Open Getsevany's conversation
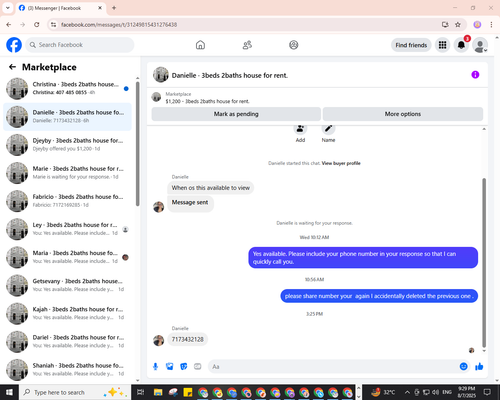Image resolution: width=500 pixels, height=400 pixels. (67, 285)
